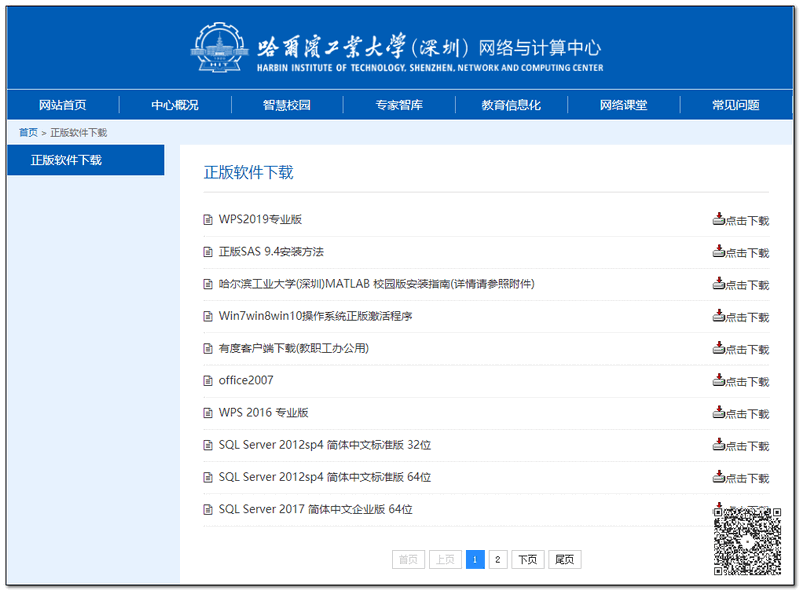Click 点击下载 text for WPS 2016 专业版
800x591 pixels.
(x=747, y=414)
